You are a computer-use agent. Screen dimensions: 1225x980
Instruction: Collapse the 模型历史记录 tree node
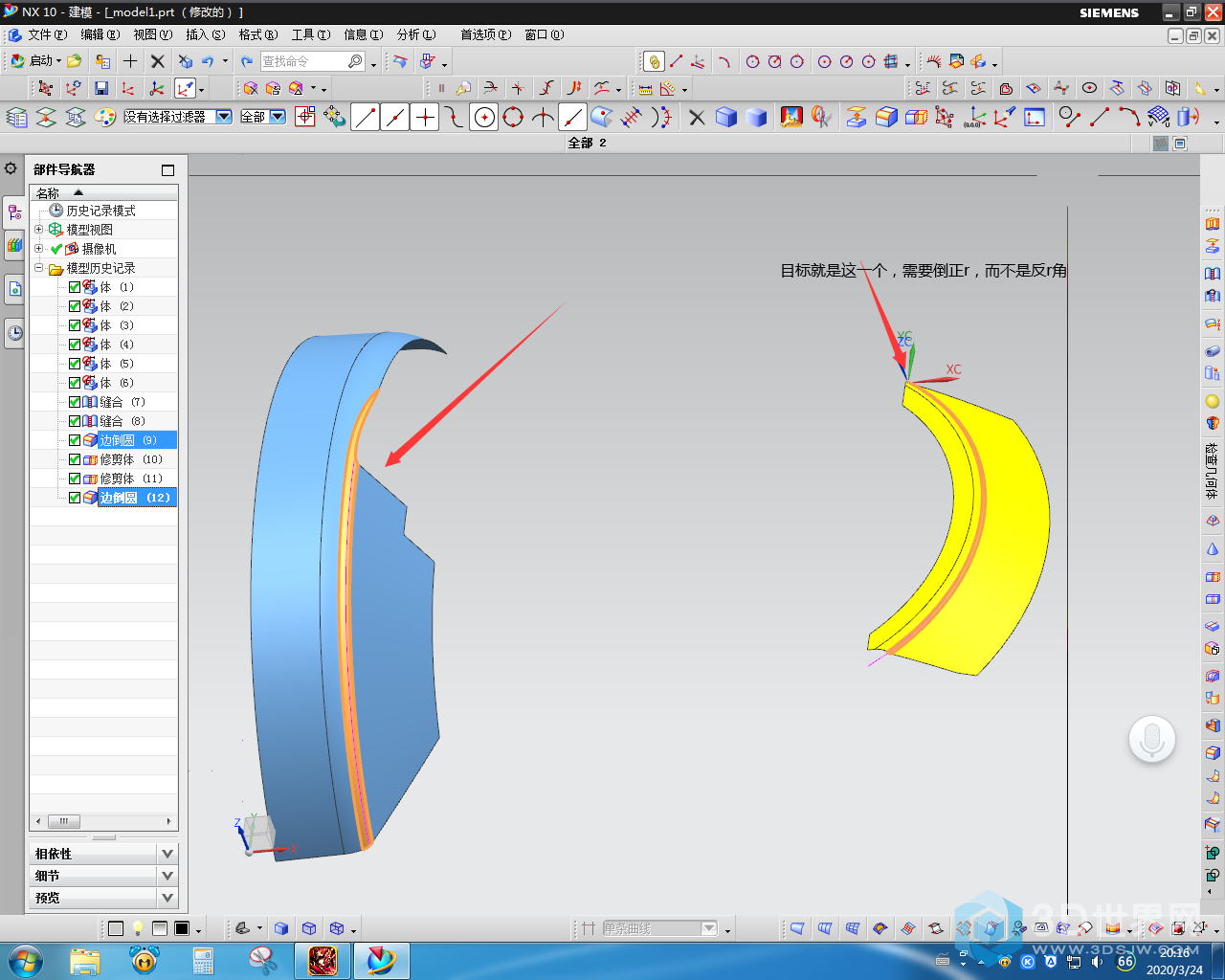[39, 268]
